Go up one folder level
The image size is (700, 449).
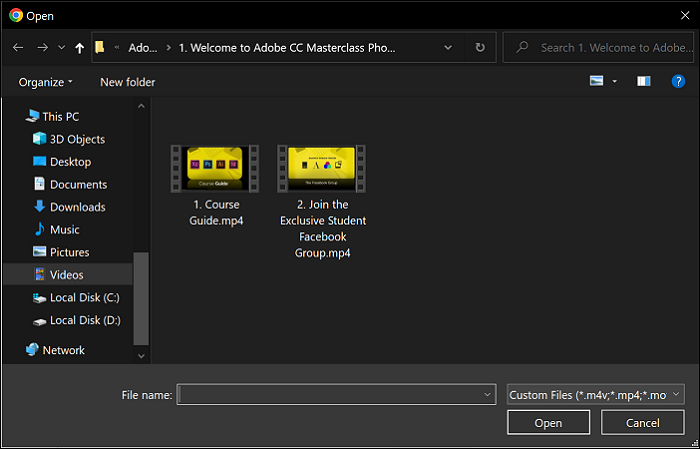[79, 47]
